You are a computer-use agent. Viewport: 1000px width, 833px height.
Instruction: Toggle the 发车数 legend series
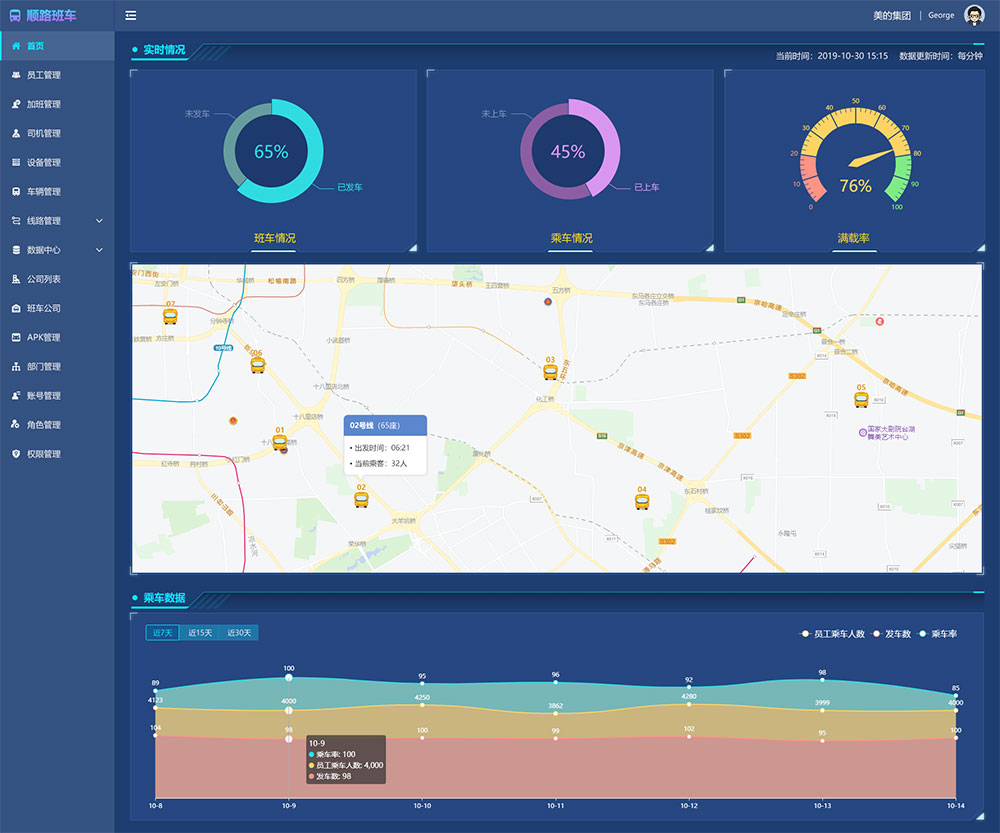tap(891, 634)
